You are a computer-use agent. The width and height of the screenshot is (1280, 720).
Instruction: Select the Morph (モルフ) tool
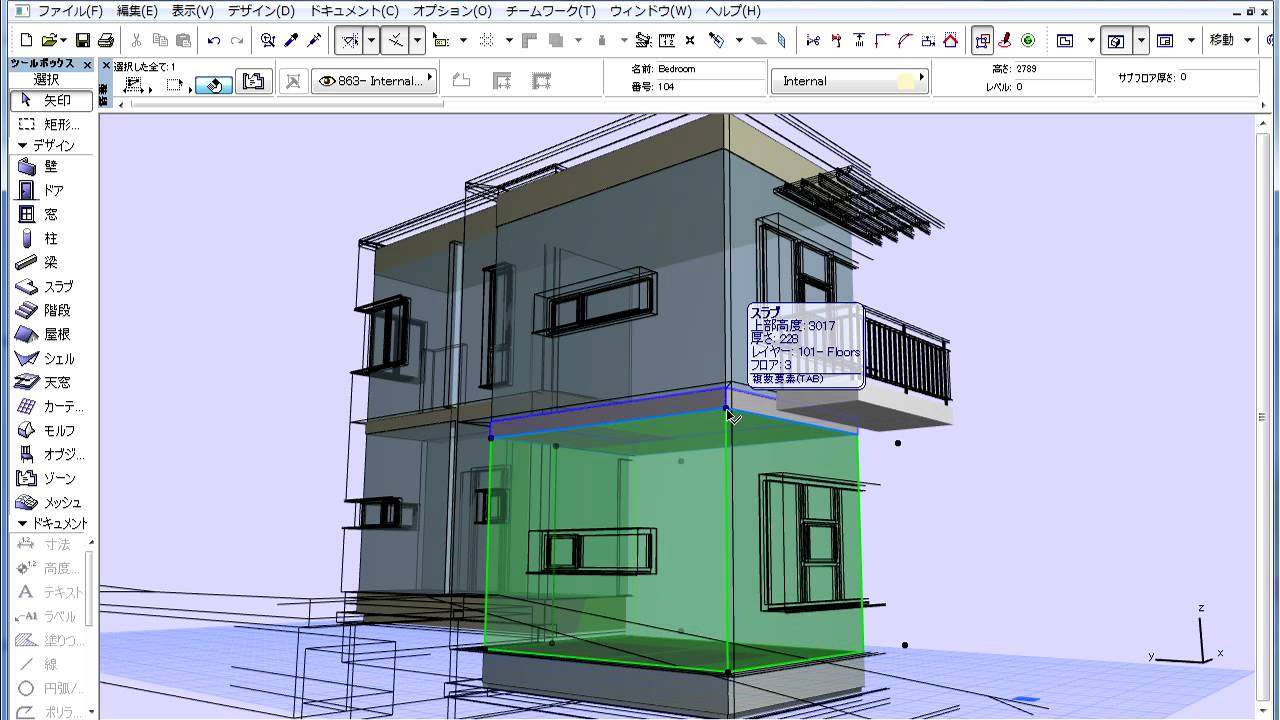tap(51, 430)
